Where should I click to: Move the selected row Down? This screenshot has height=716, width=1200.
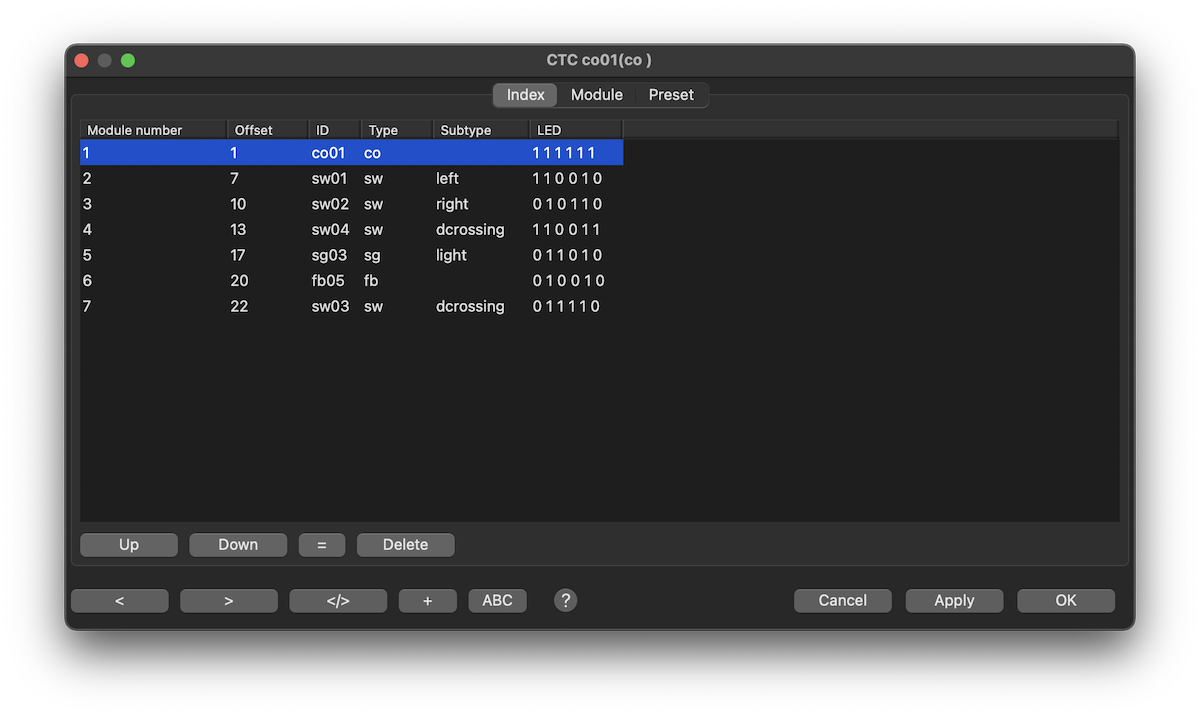click(238, 545)
